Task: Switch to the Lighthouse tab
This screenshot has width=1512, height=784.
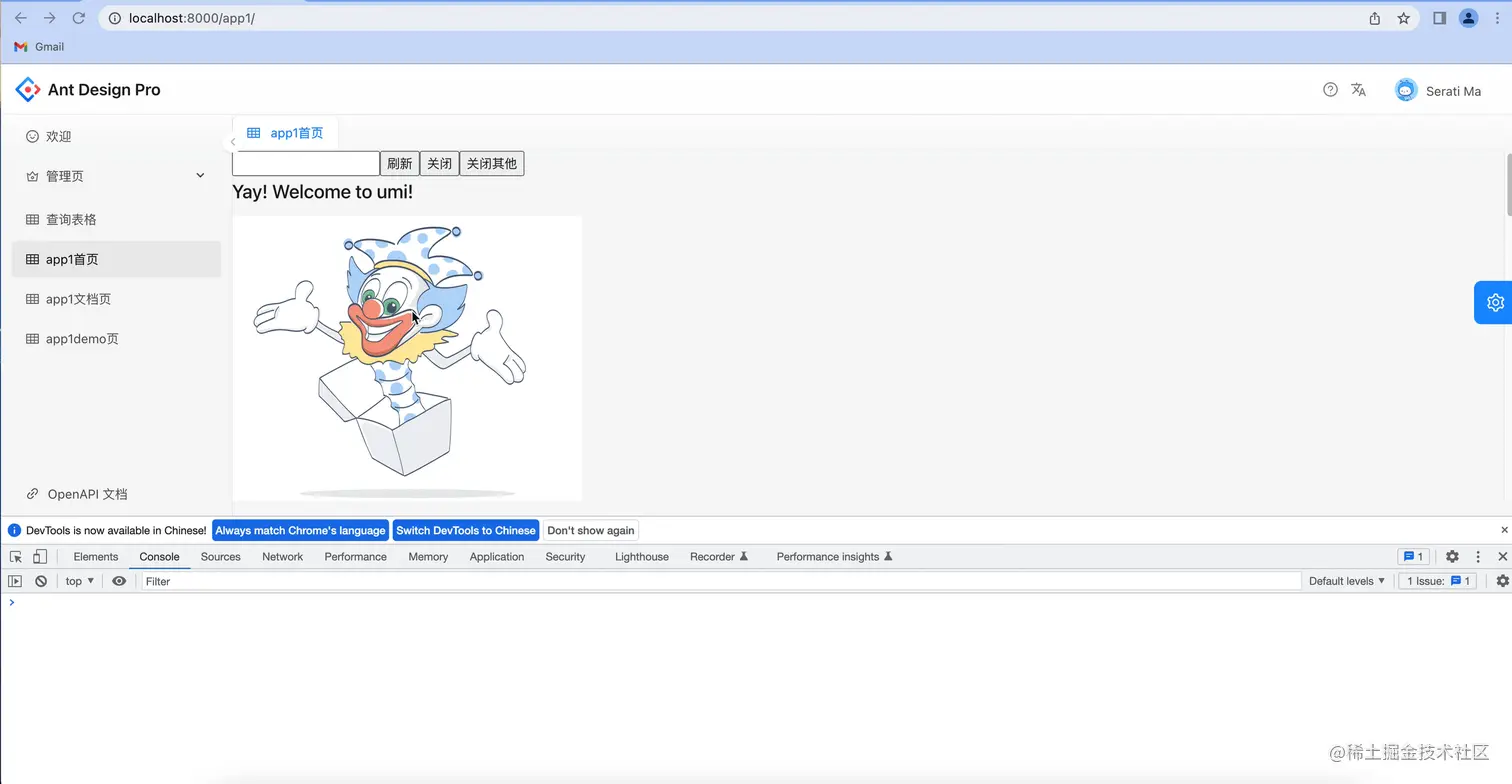Action: tap(642, 557)
